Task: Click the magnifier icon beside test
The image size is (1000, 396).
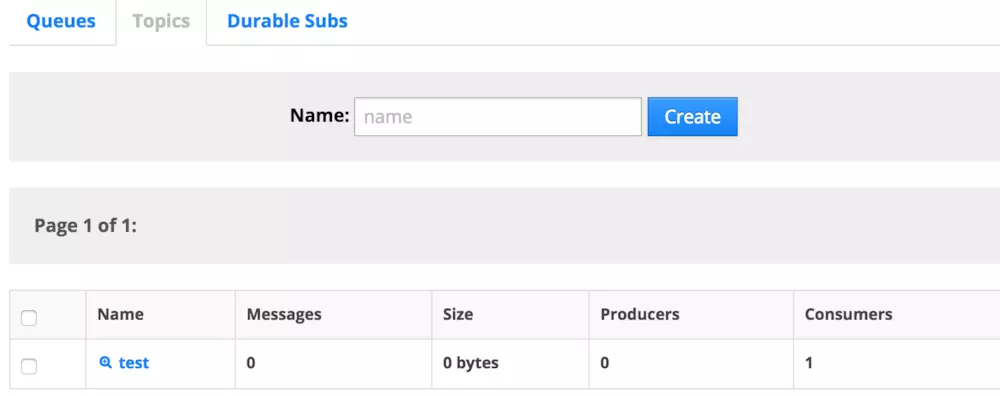Action: coord(106,363)
